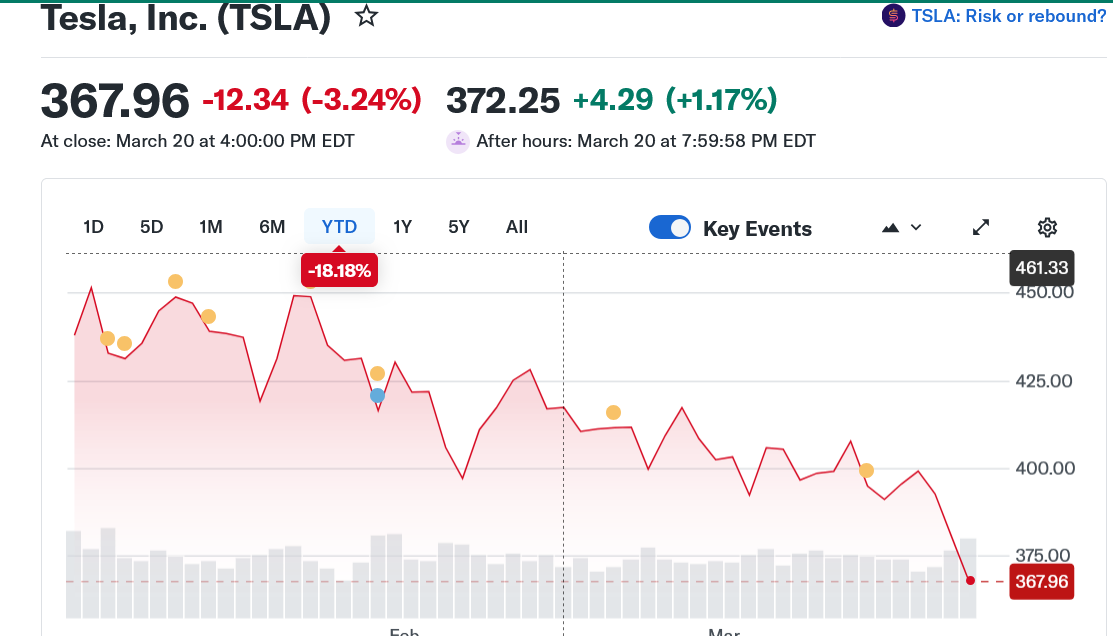This screenshot has height=636, width=1113.
Task: Click the highest yellow key event dot
Action: coord(175,282)
